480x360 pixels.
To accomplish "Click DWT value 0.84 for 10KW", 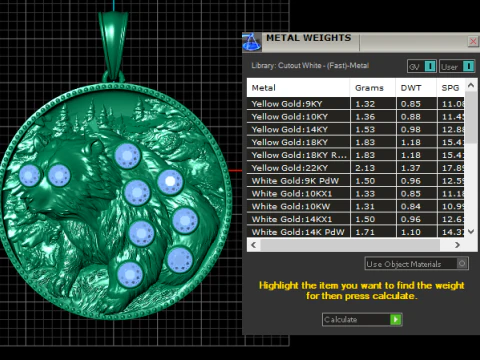I will pyautogui.click(x=411, y=206).
